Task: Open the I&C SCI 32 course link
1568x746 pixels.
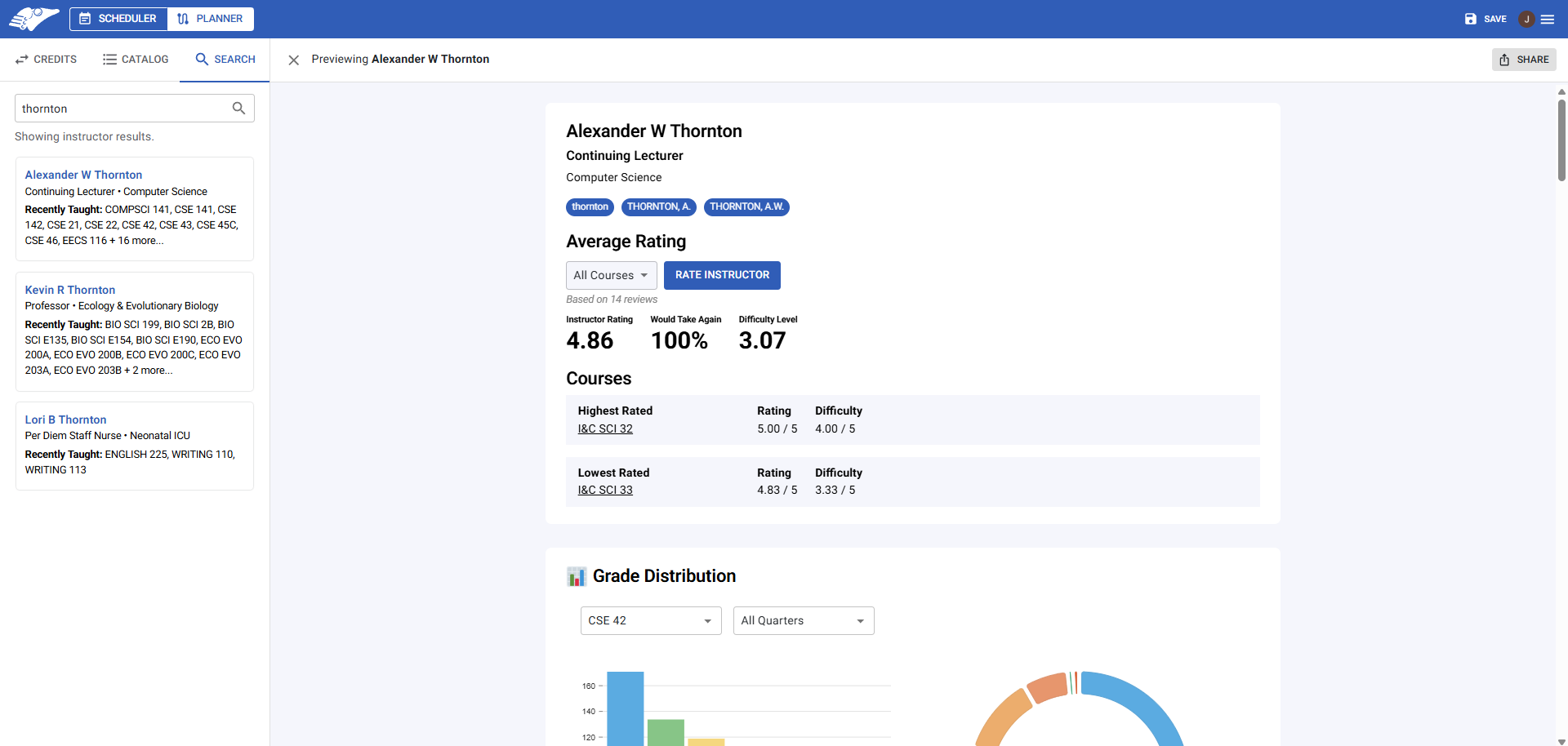Action: click(605, 429)
